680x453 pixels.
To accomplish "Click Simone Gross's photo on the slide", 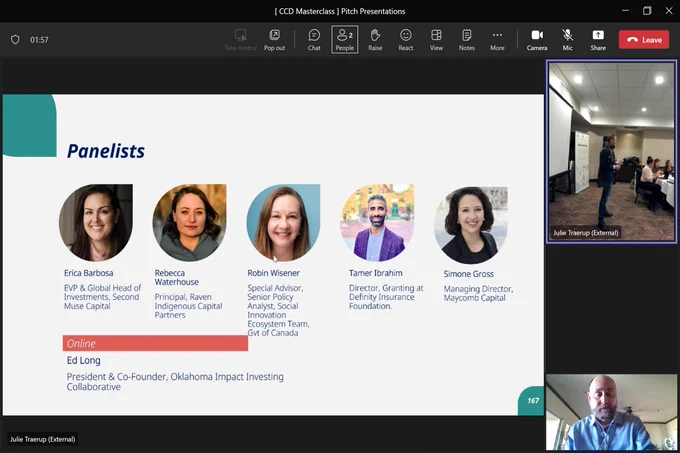I will [471, 224].
